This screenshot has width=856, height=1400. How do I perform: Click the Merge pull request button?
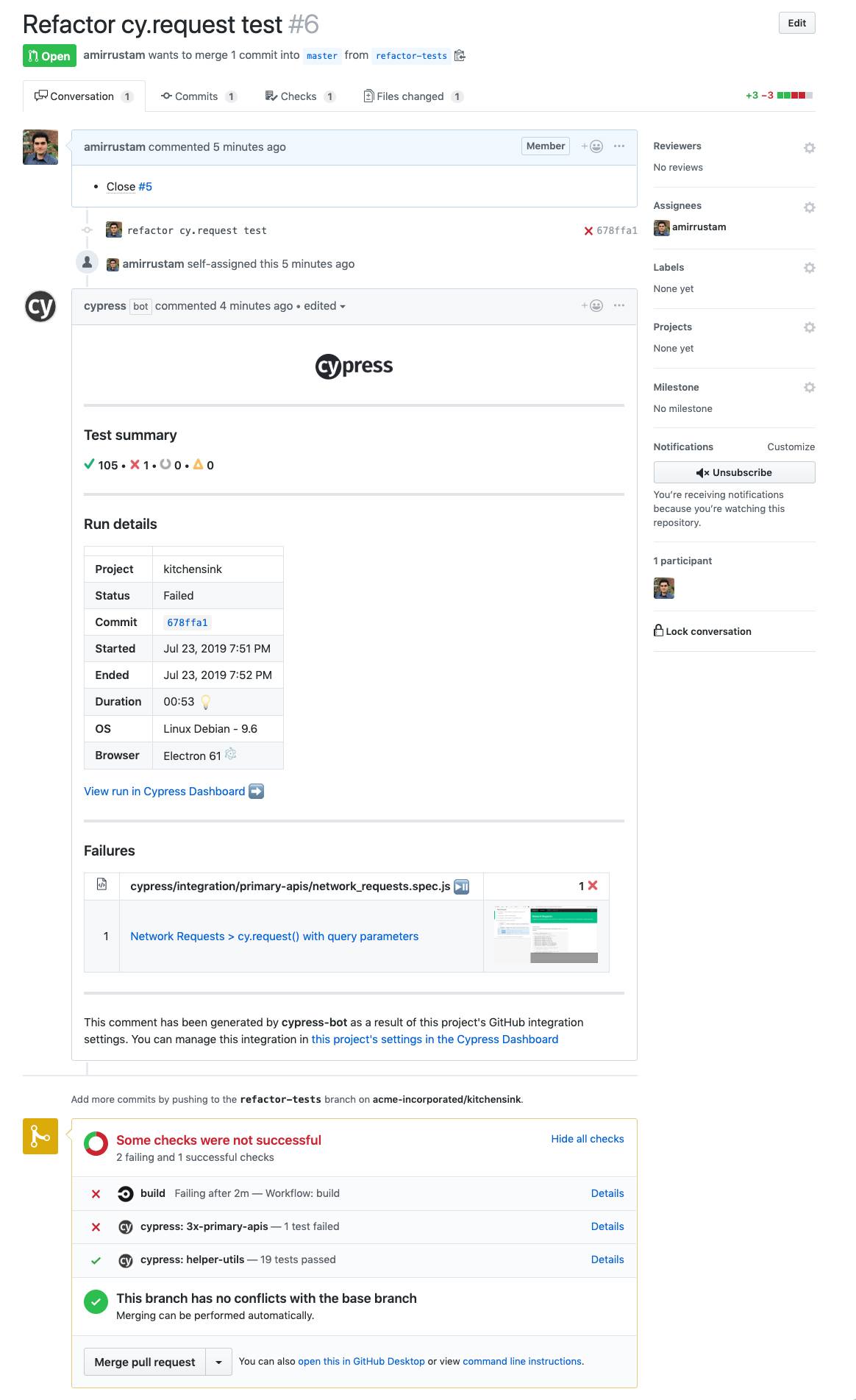coord(145,1362)
